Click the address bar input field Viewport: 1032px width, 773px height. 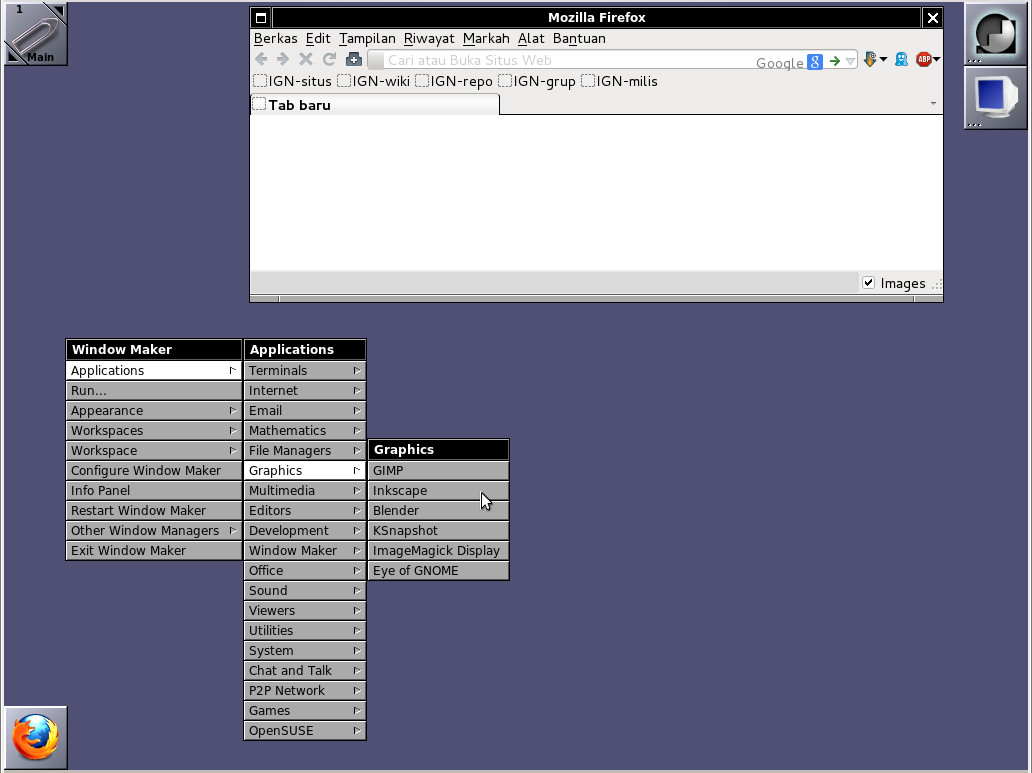click(x=560, y=60)
